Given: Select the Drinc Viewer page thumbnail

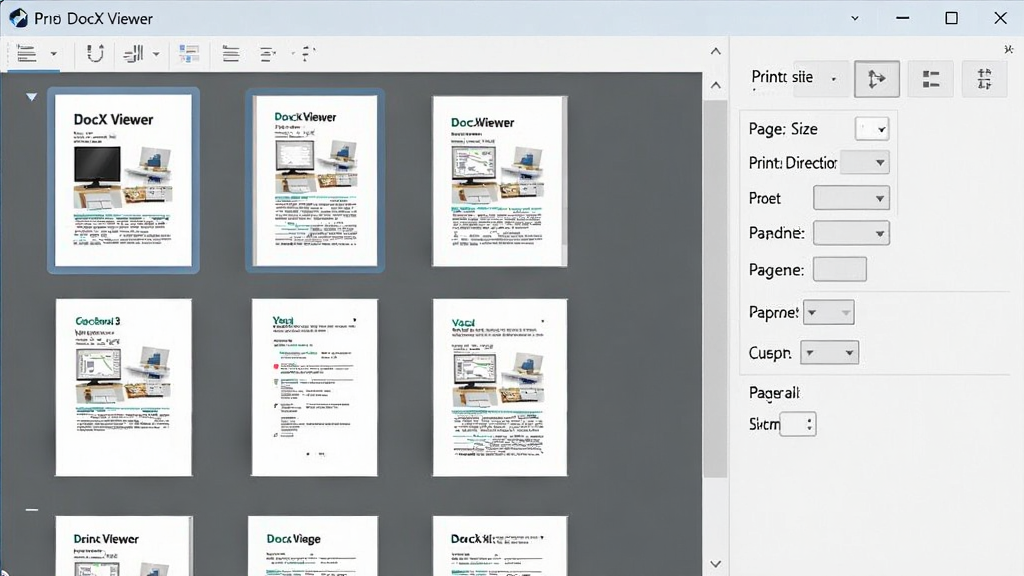Looking at the screenshot, I should click(123, 546).
